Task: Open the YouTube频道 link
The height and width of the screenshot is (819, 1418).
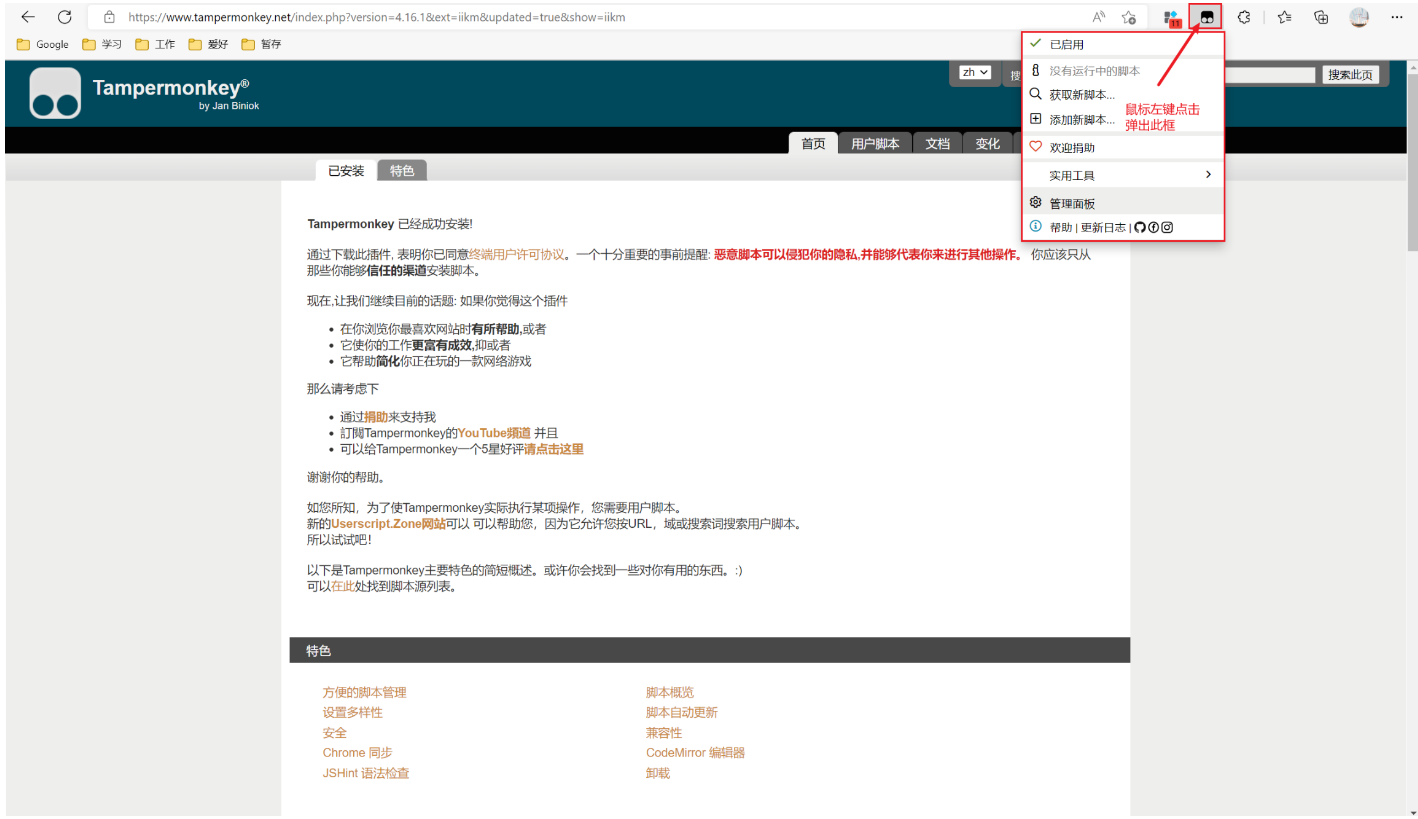Action: tap(494, 433)
